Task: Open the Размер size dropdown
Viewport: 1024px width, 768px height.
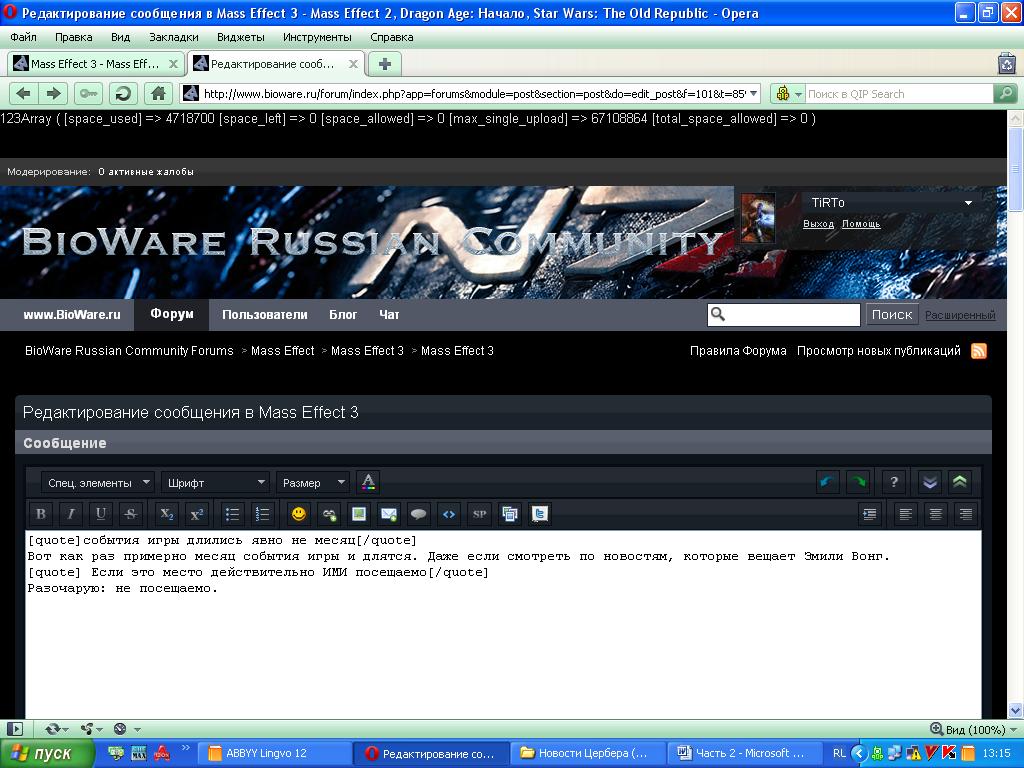Action: 313,483
